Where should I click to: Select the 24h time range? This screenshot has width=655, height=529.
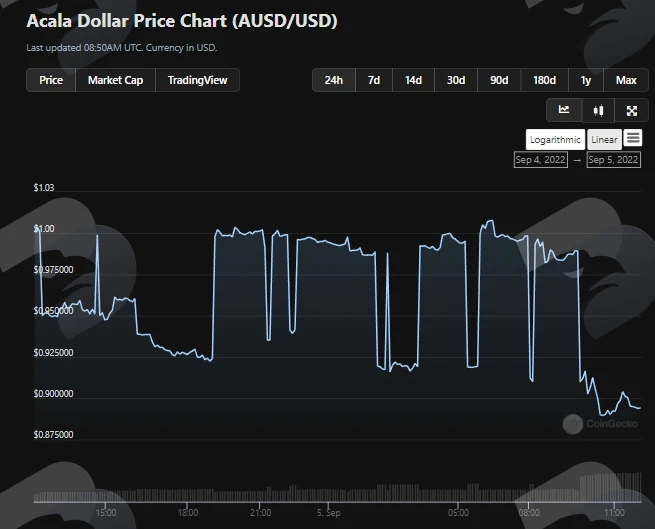coord(334,80)
